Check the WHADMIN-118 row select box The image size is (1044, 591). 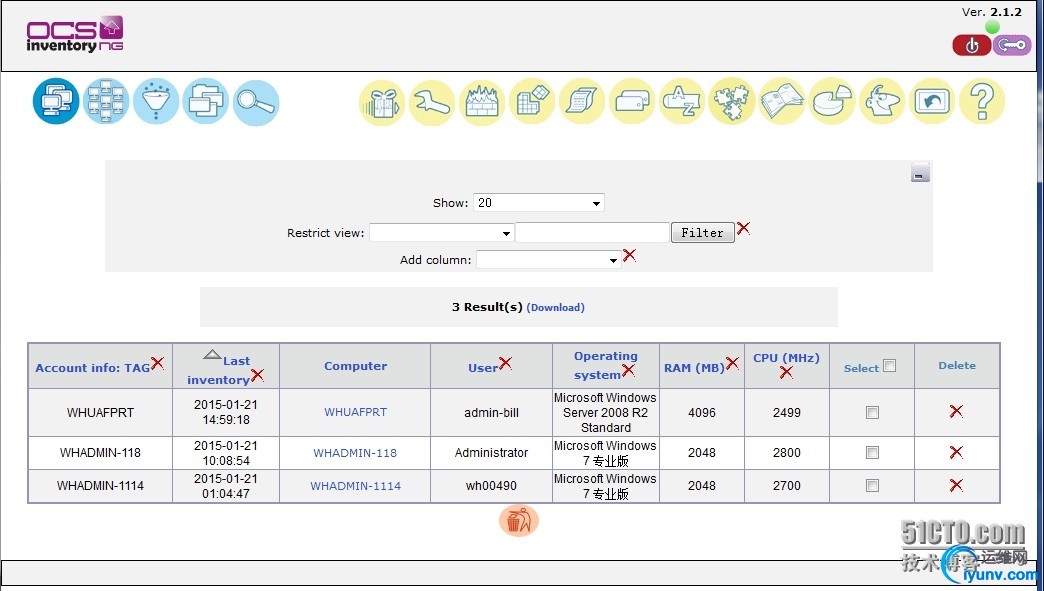(872, 453)
